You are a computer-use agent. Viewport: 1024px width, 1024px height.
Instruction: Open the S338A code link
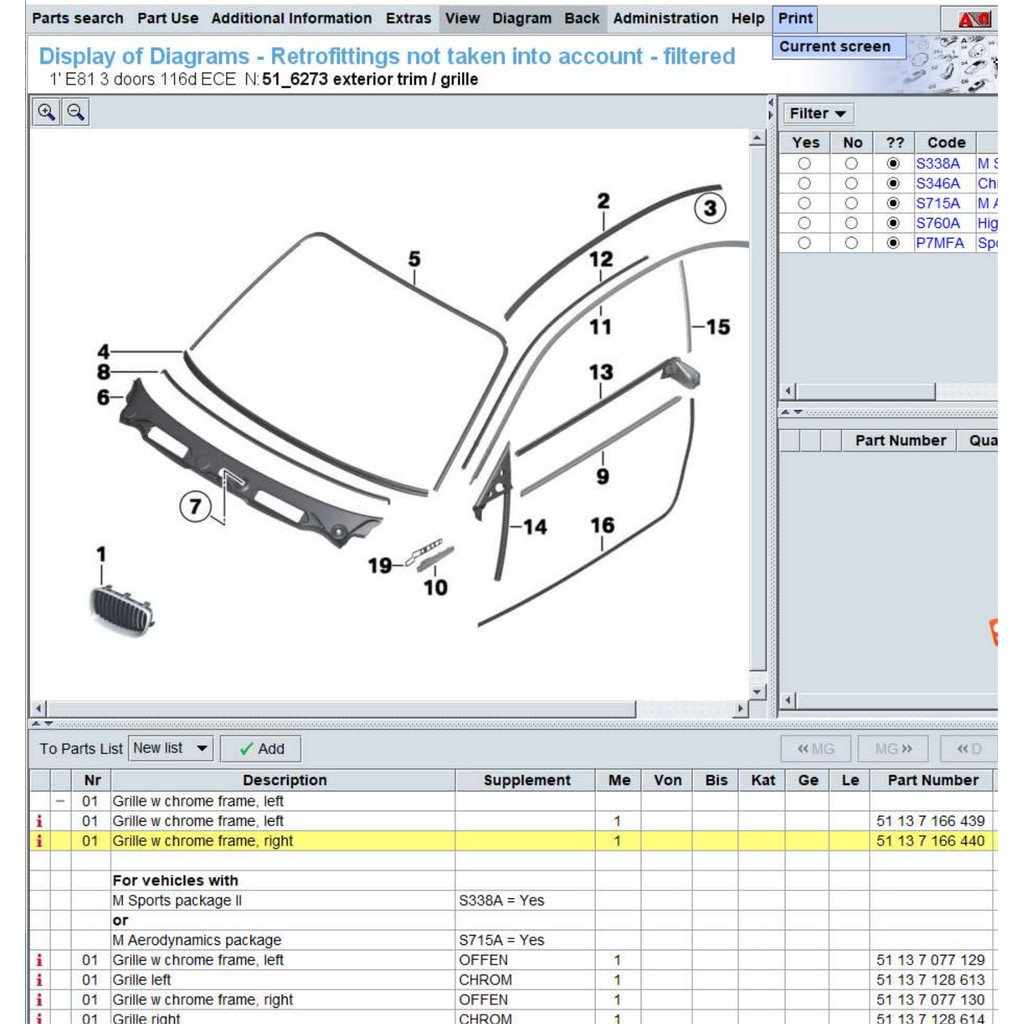[x=938, y=164]
